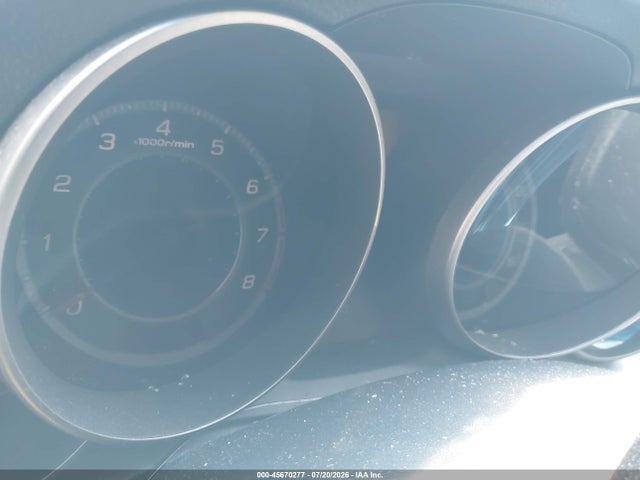Click the tachometer number 0

tap(75, 306)
